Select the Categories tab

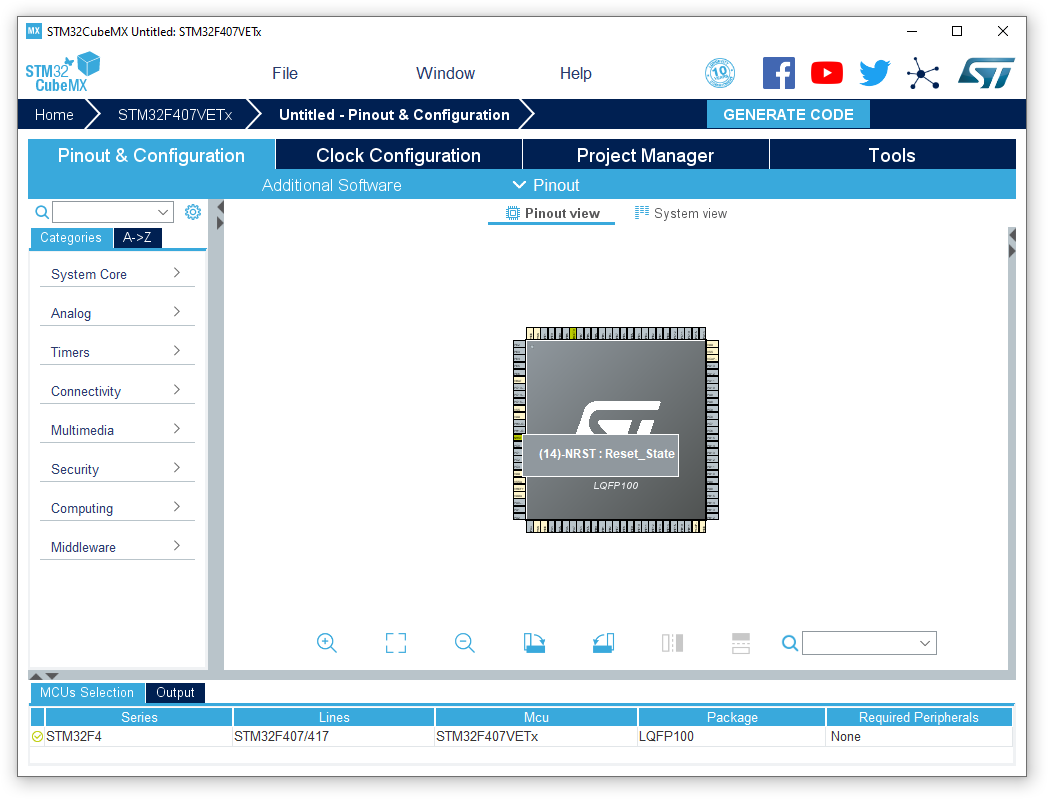[71, 237]
